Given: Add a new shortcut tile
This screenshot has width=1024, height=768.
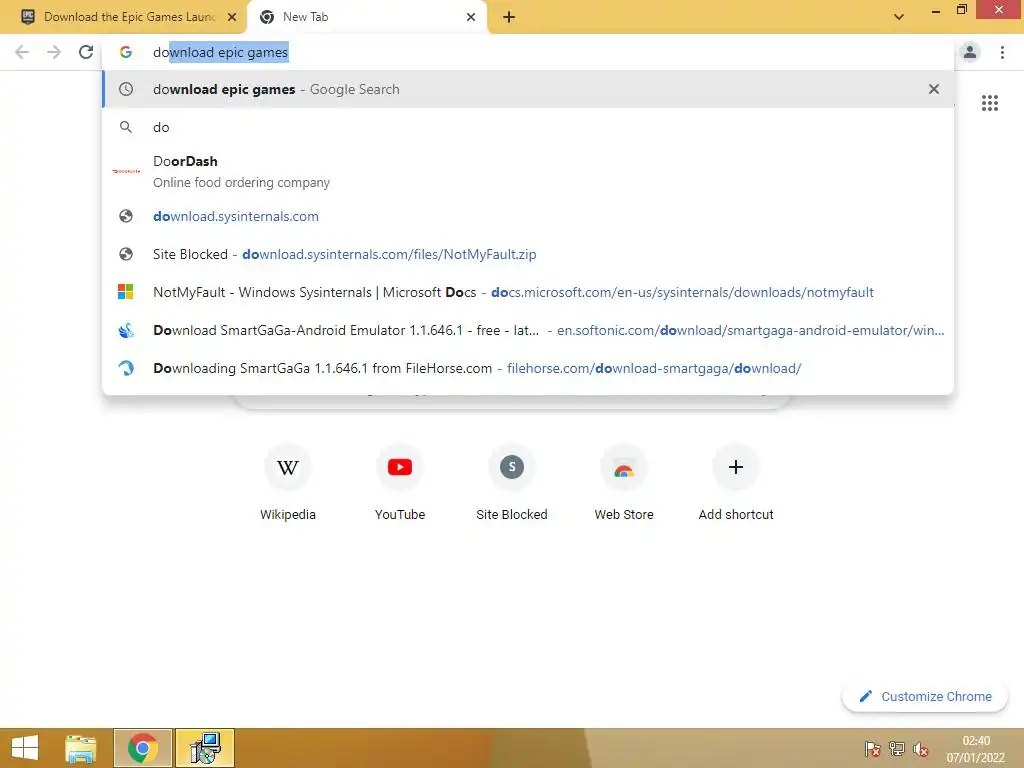Looking at the screenshot, I should tap(736, 484).
